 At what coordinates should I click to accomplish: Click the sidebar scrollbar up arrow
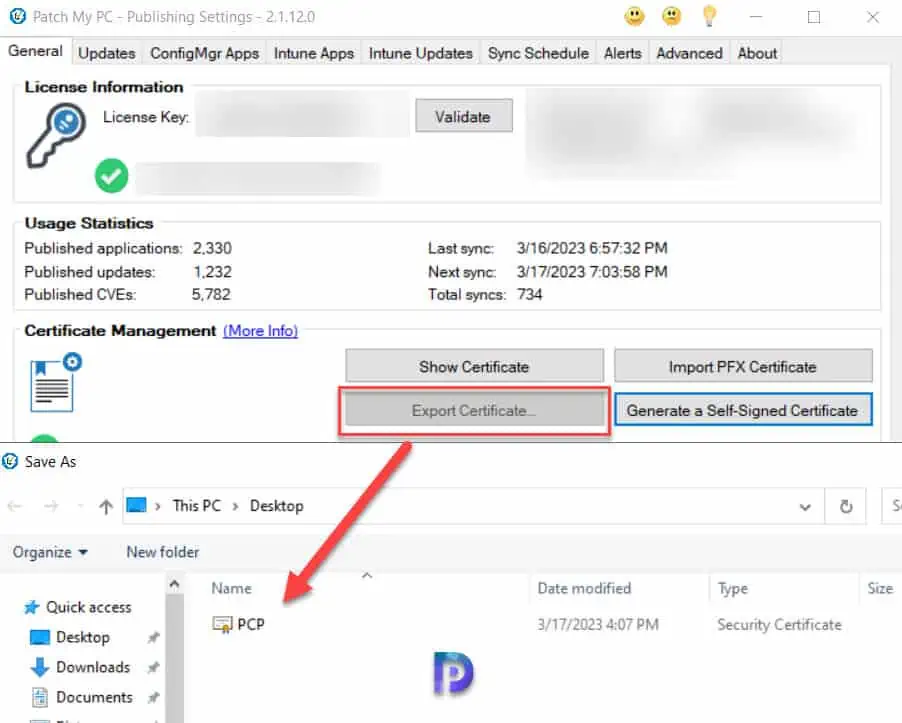pyautogui.click(x=174, y=585)
